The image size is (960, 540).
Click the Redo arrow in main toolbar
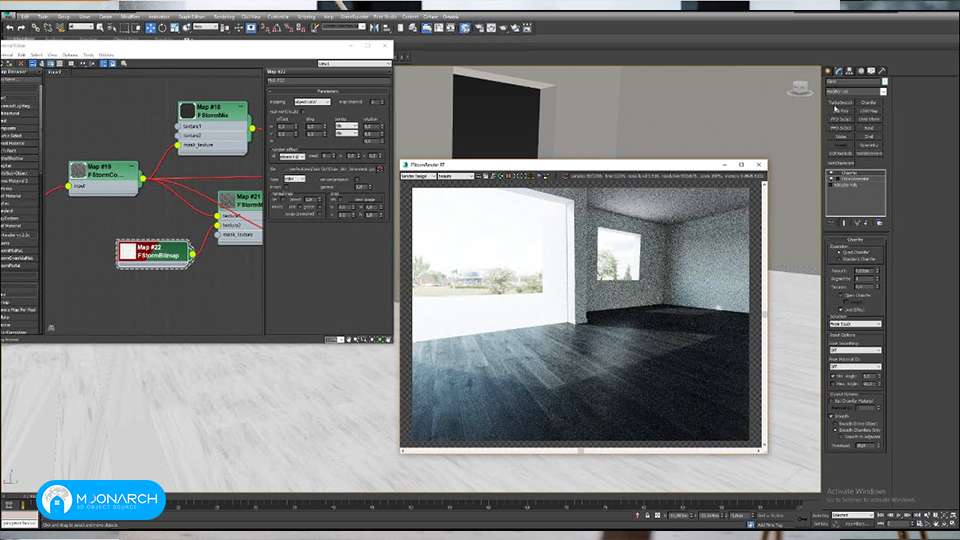click(21, 28)
